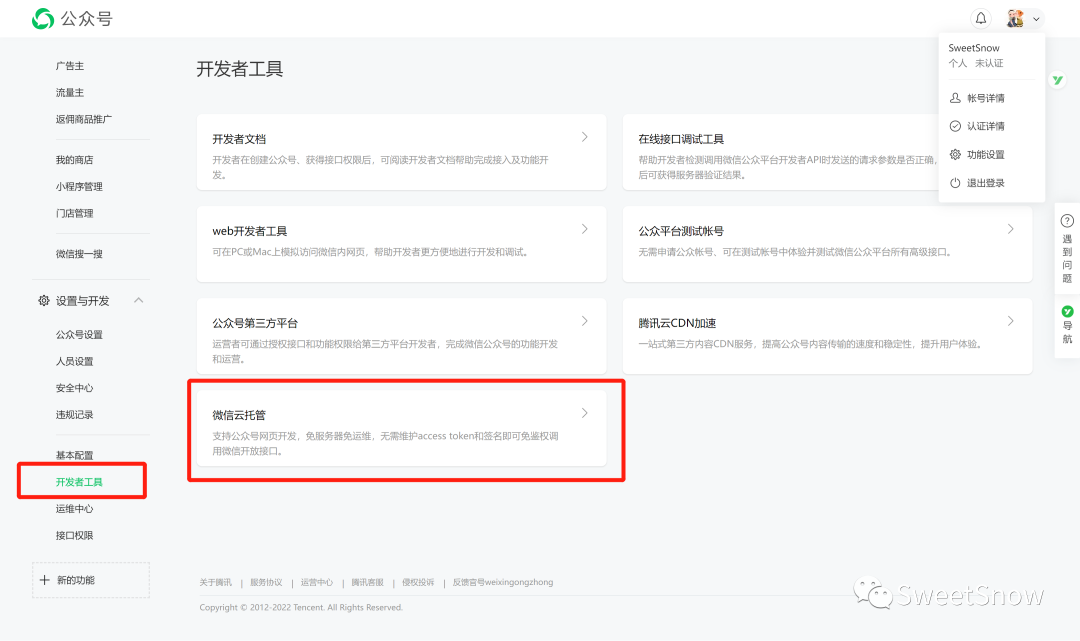Click the 退出登录 power icon
This screenshot has width=1080, height=641.
[x=955, y=183]
